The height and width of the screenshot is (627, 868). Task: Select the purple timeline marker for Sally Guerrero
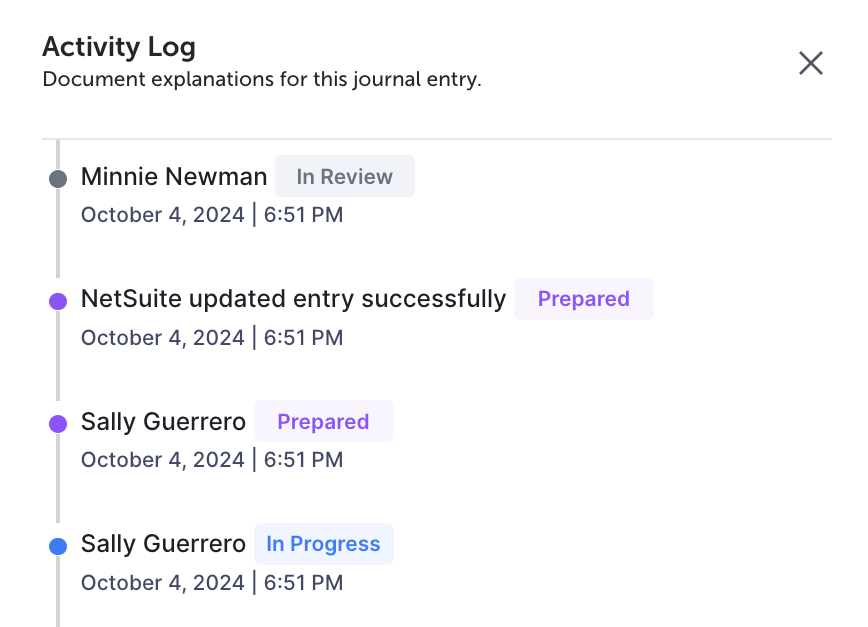pyautogui.click(x=58, y=422)
